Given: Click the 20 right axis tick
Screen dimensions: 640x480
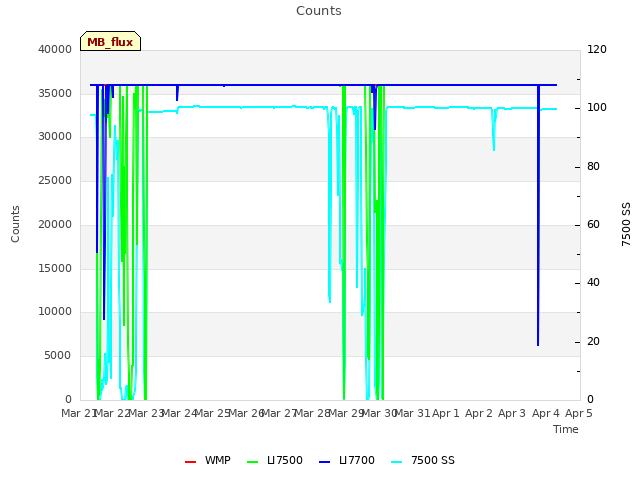Looking at the screenshot, I should point(593,342).
